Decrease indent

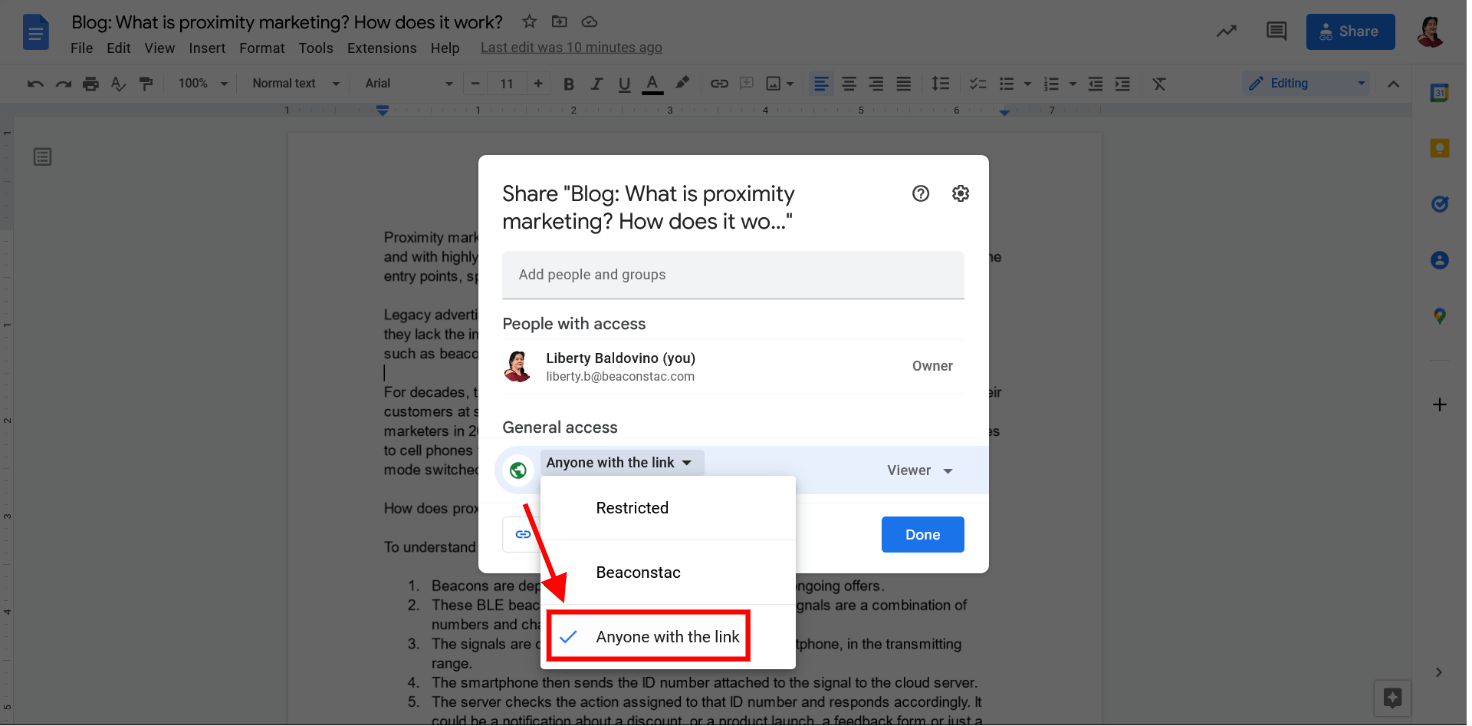point(1095,84)
